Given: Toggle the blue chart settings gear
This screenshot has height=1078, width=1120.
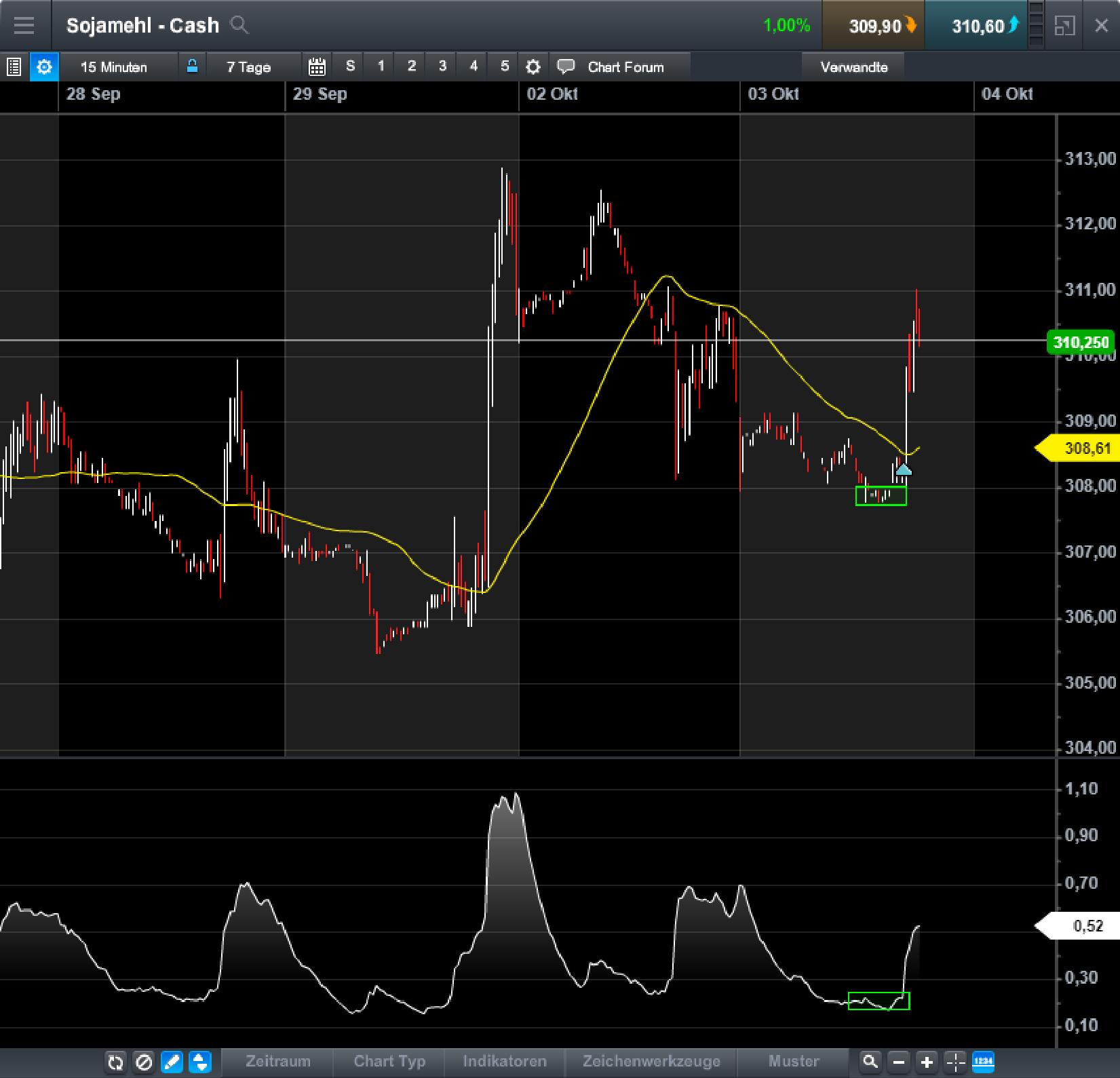Looking at the screenshot, I should (x=43, y=66).
